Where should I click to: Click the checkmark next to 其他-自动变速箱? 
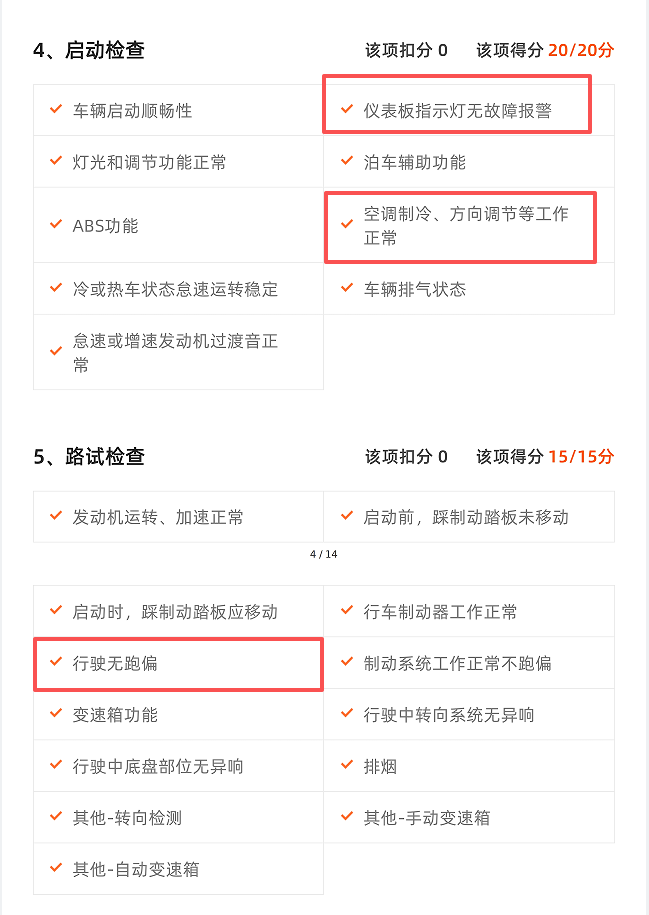pos(56,868)
